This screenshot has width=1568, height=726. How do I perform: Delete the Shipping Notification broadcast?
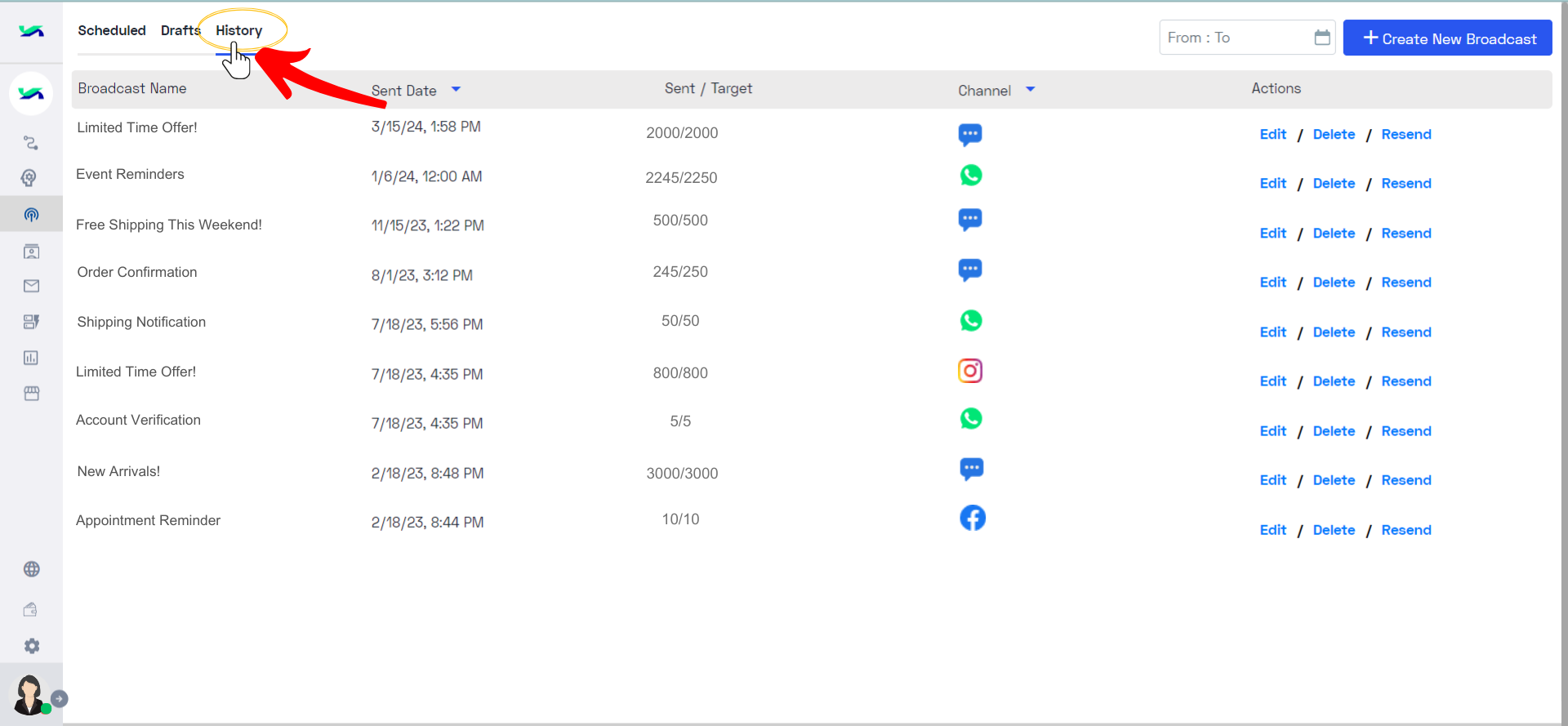[x=1334, y=332]
